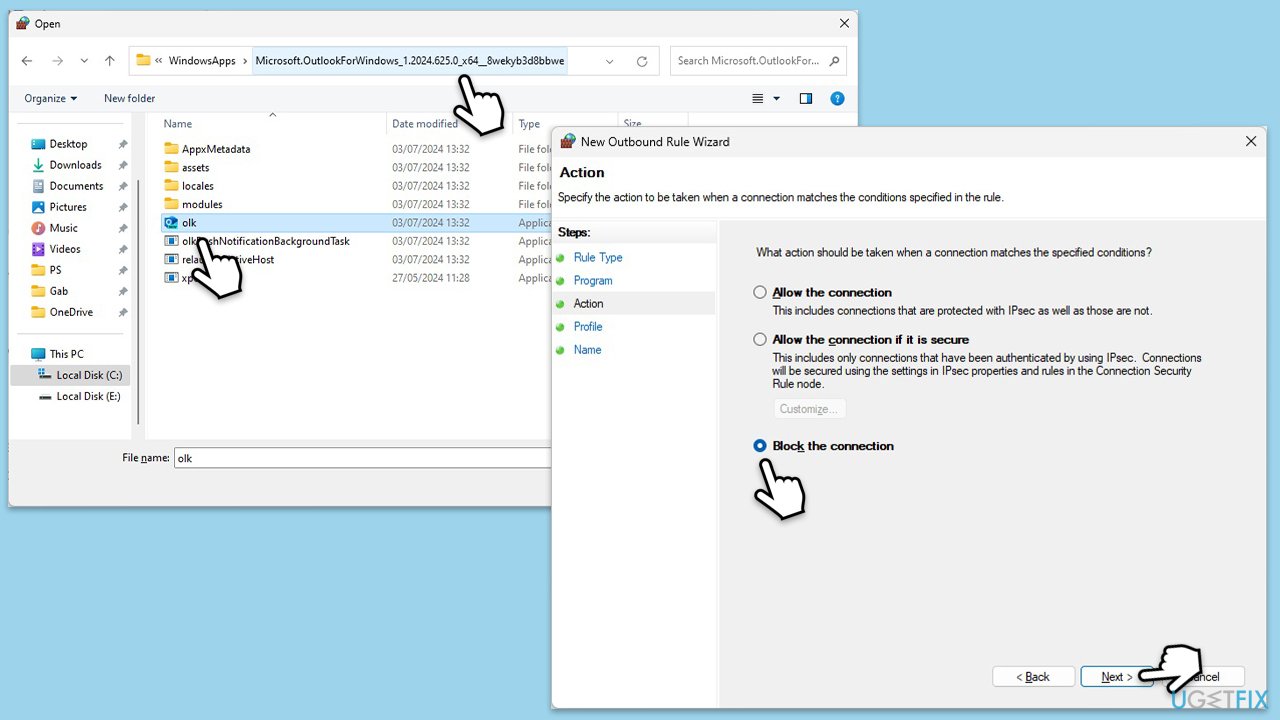Go up one folder level
Screen dimensions: 1280x720
click(x=110, y=61)
